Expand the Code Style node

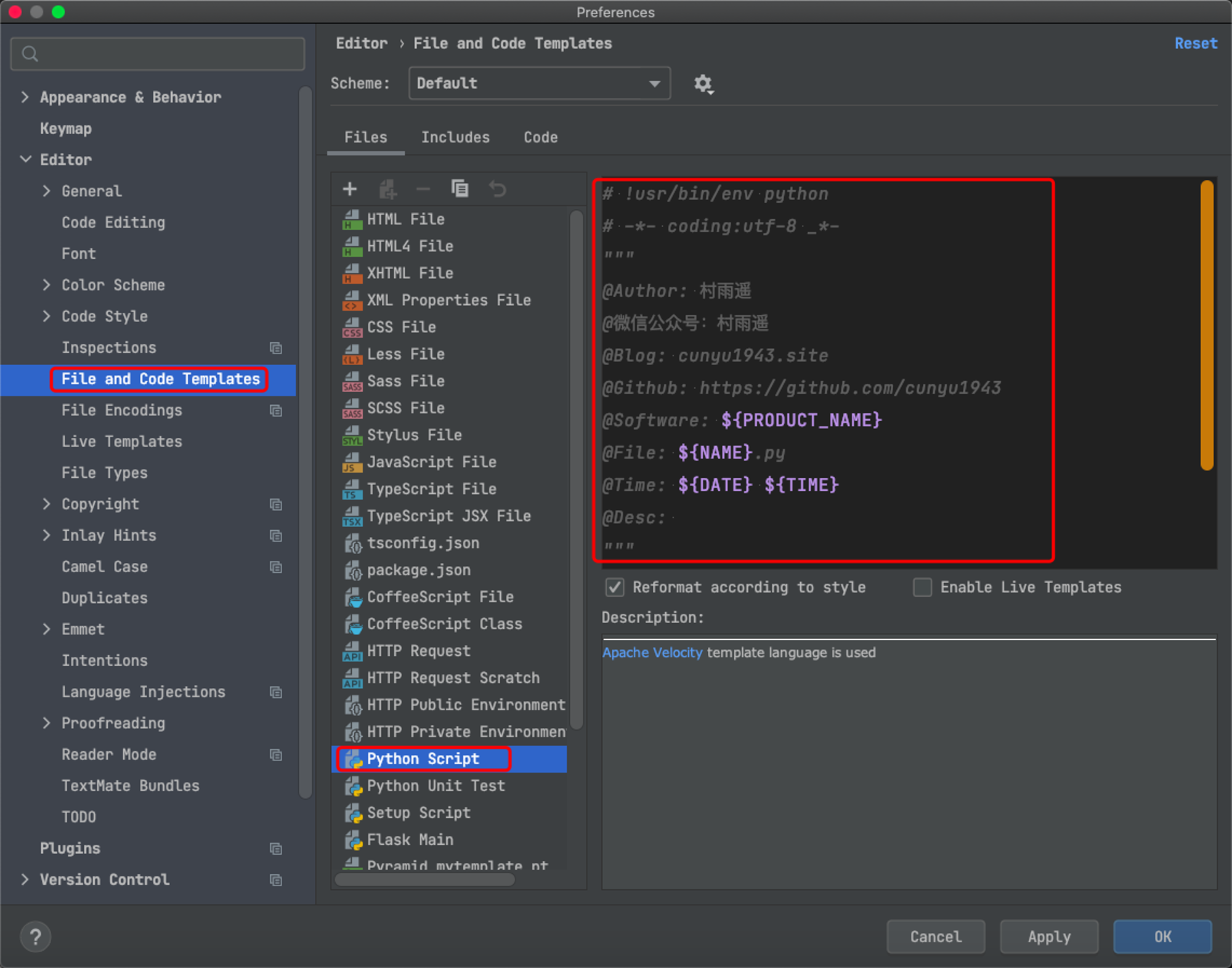[47, 317]
